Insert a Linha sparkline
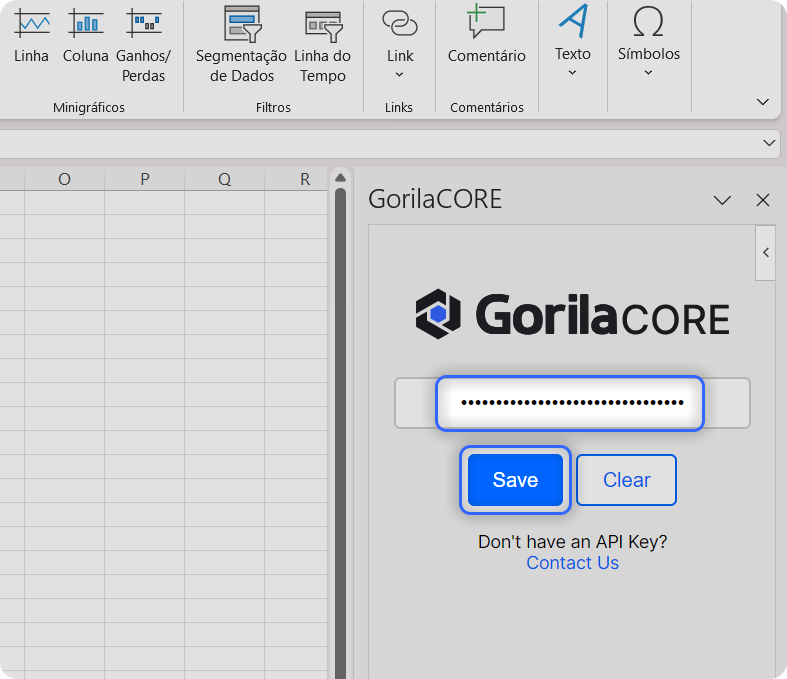Image resolution: width=787 pixels, height=679 pixels. tap(31, 36)
